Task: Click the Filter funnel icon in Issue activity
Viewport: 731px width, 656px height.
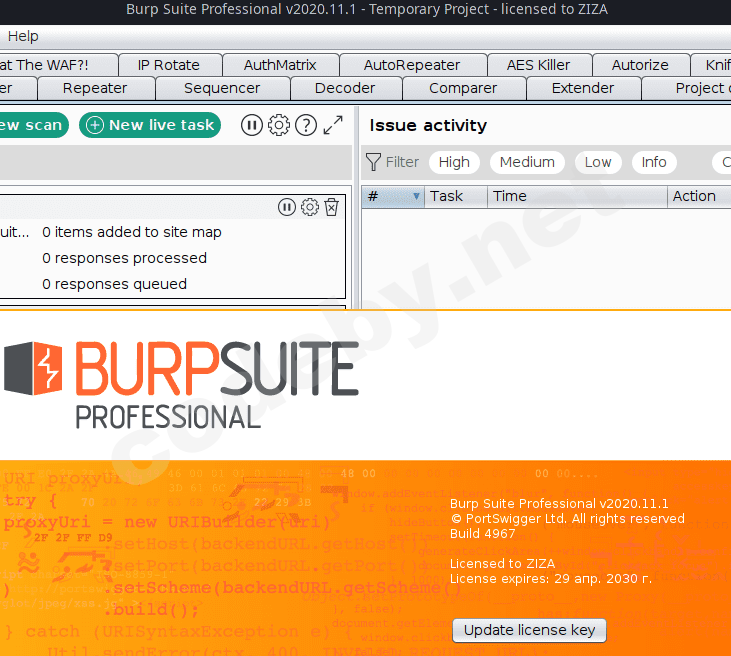Action: click(373, 162)
